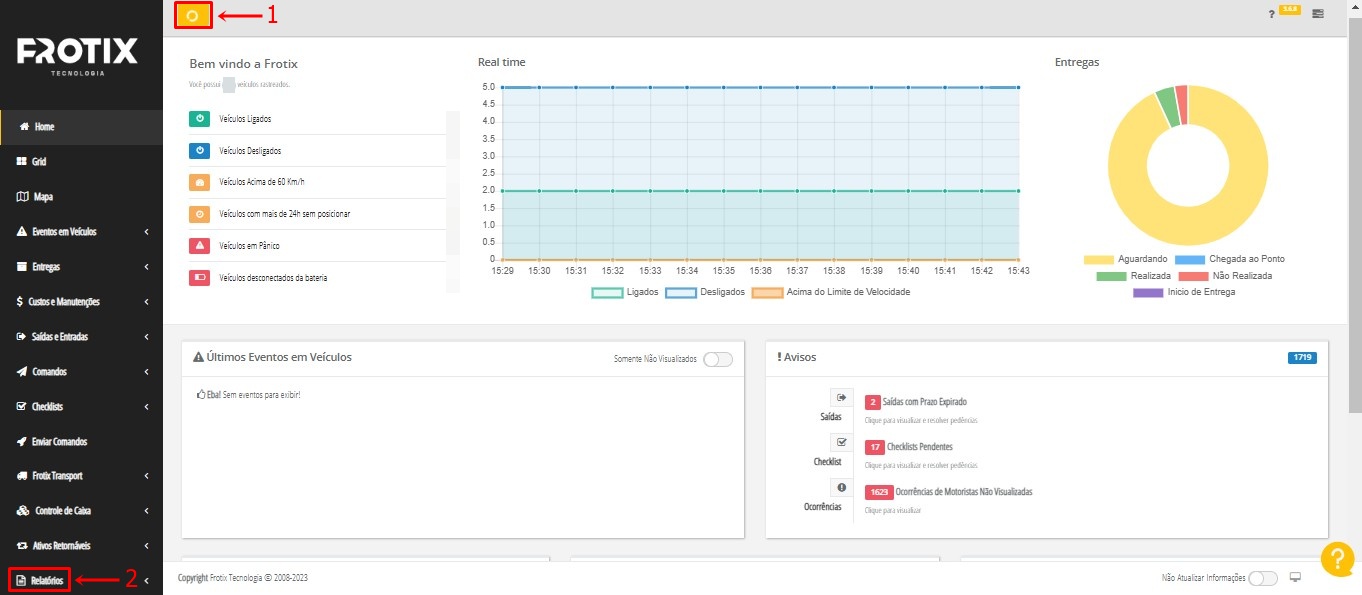Toggle the Somente Não Visualizados switch
The height and width of the screenshot is (595, 1362).
[717, 359]
